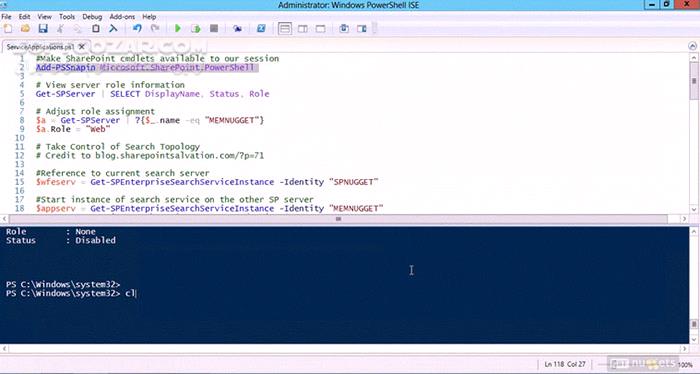700x374 pixels.
Task: Start PowerShell.exe from the blue toolbar icon
Action: pos(261,29)
